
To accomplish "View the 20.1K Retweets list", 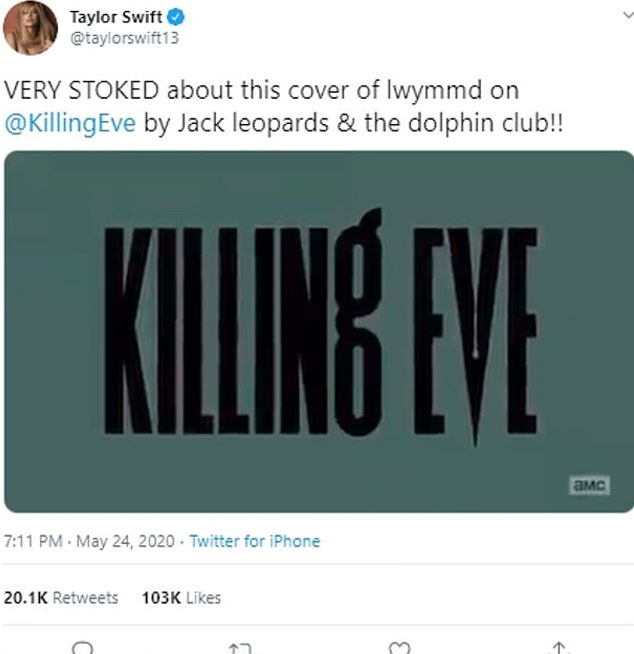I will pyautogui.click(x=61, y=597).
